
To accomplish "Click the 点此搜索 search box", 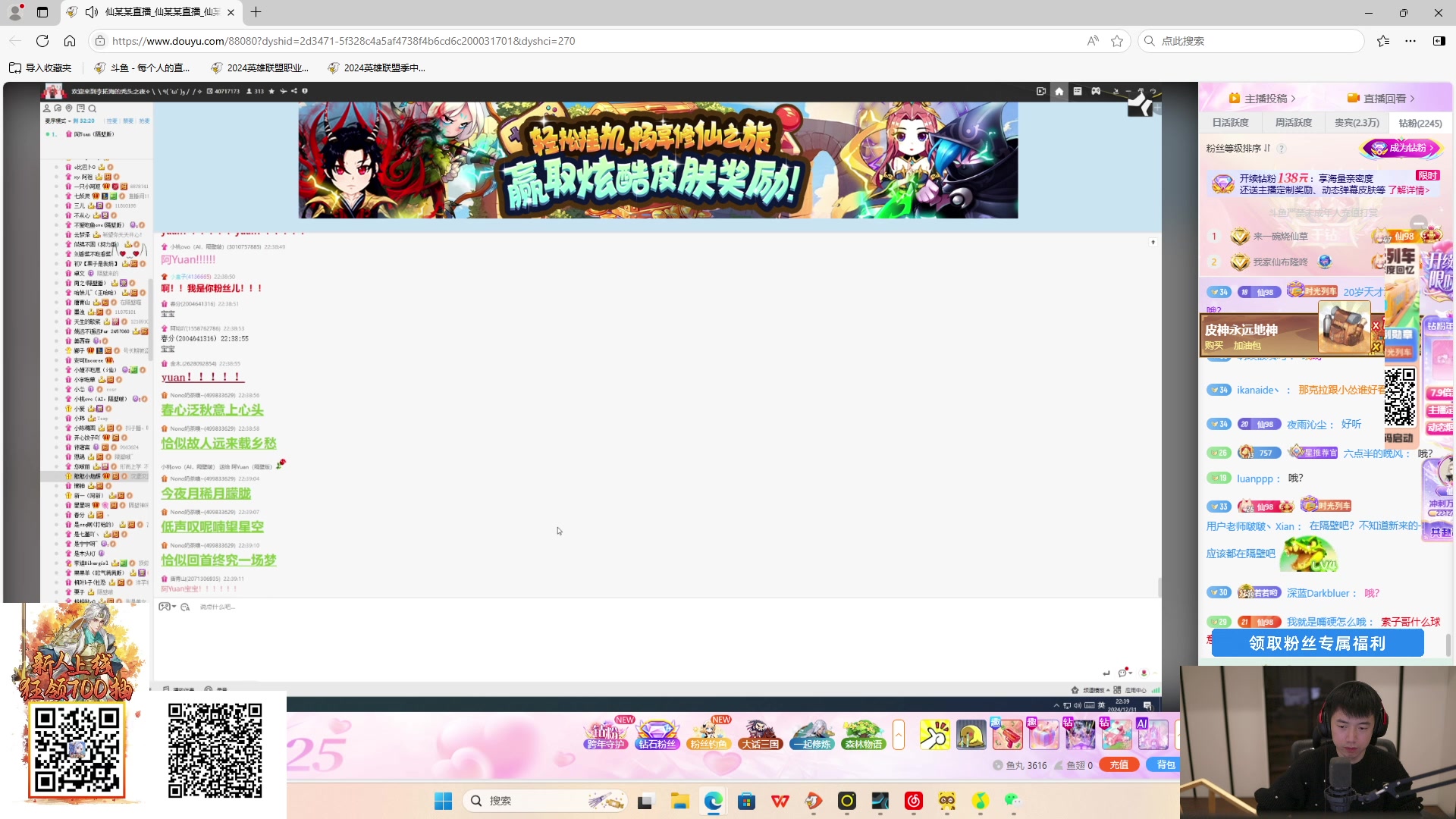I will (1251, 41).
